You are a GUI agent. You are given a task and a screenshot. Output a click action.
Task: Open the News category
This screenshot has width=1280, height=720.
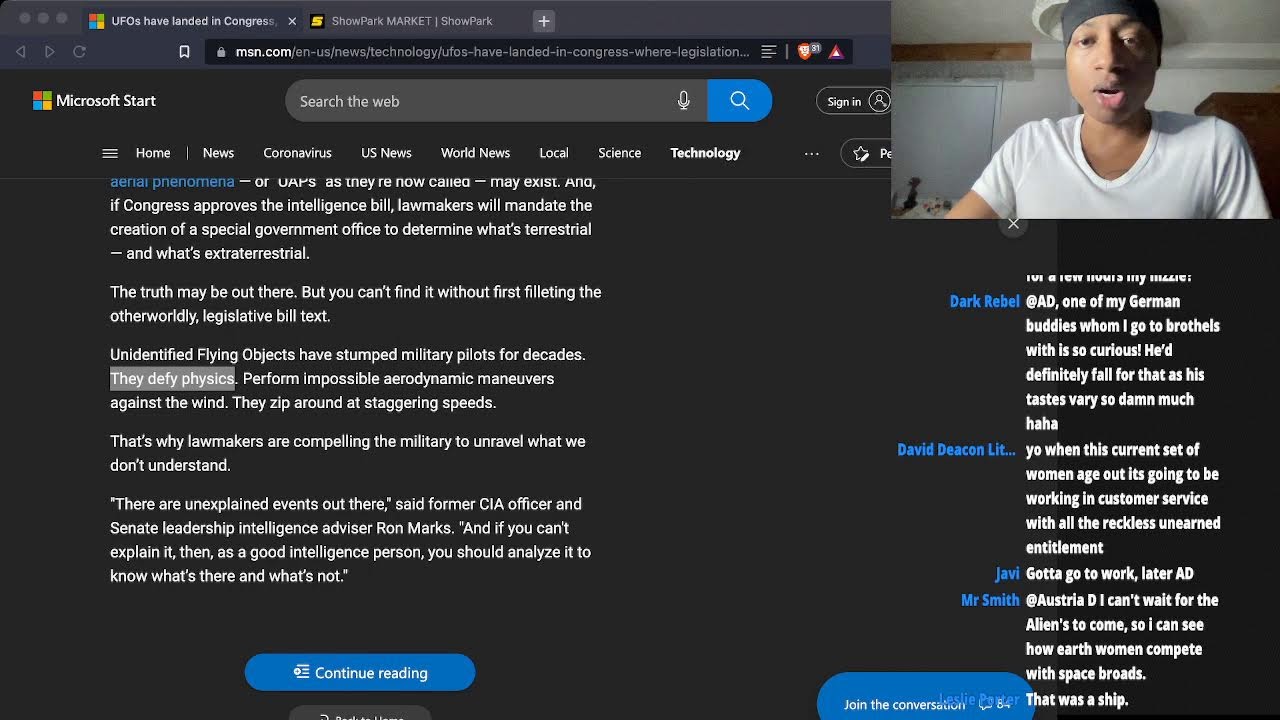tap(218, 153)
